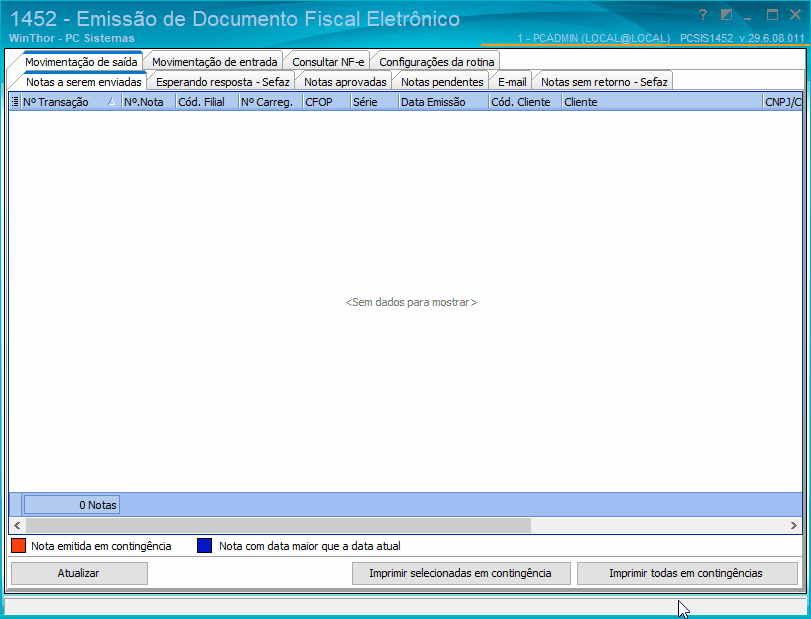Click Imprimir todas em contingências button
Screen dimensions: 811x619
[686, 573]
